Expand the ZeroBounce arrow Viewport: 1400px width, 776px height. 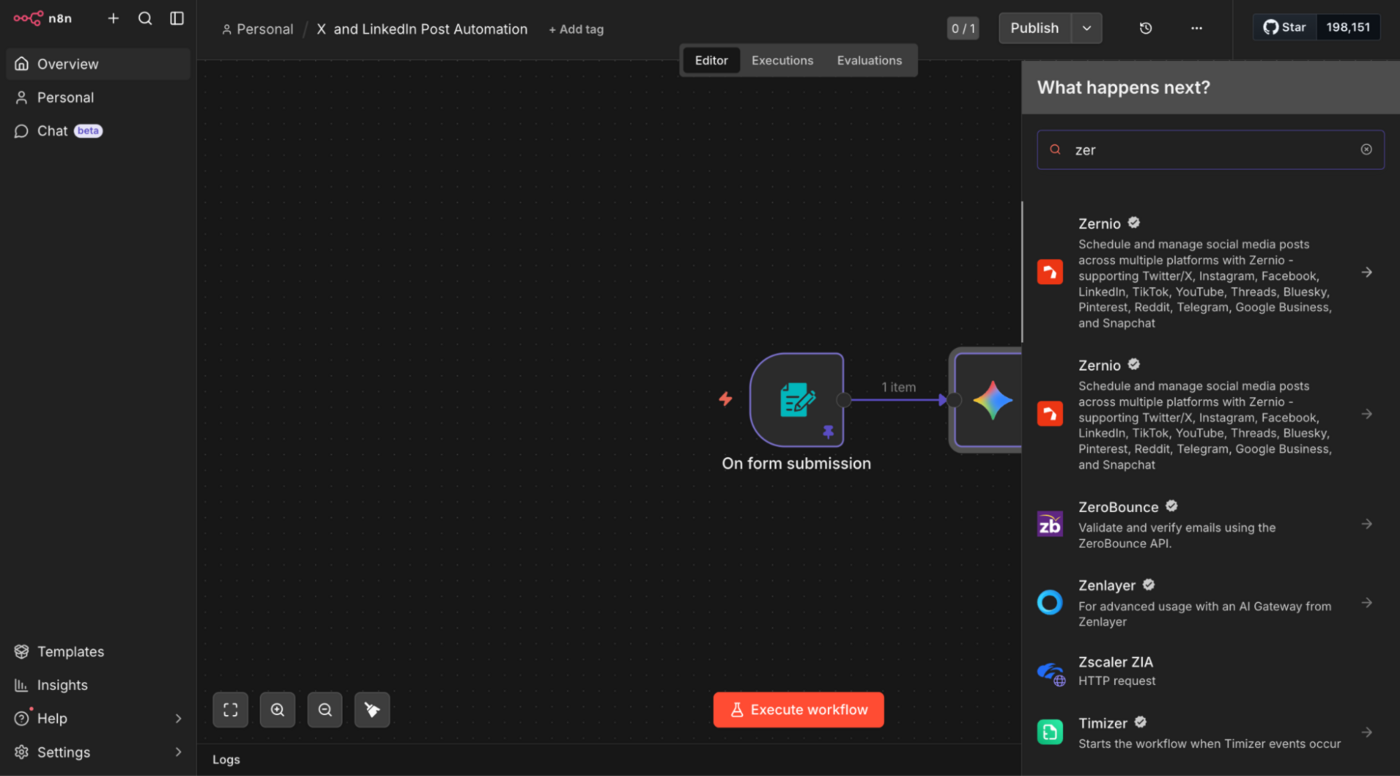coord(1367,524)
